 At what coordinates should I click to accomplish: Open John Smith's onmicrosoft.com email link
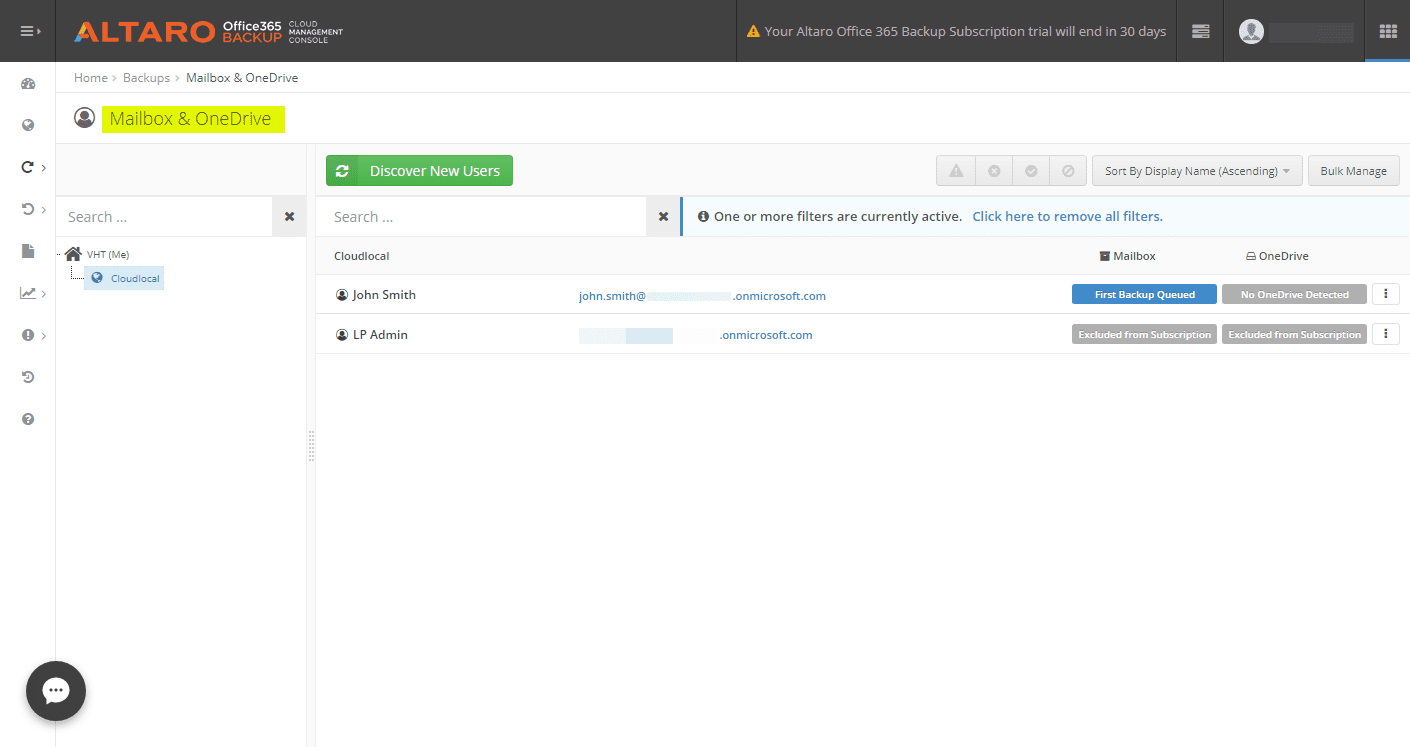[702, 296]
